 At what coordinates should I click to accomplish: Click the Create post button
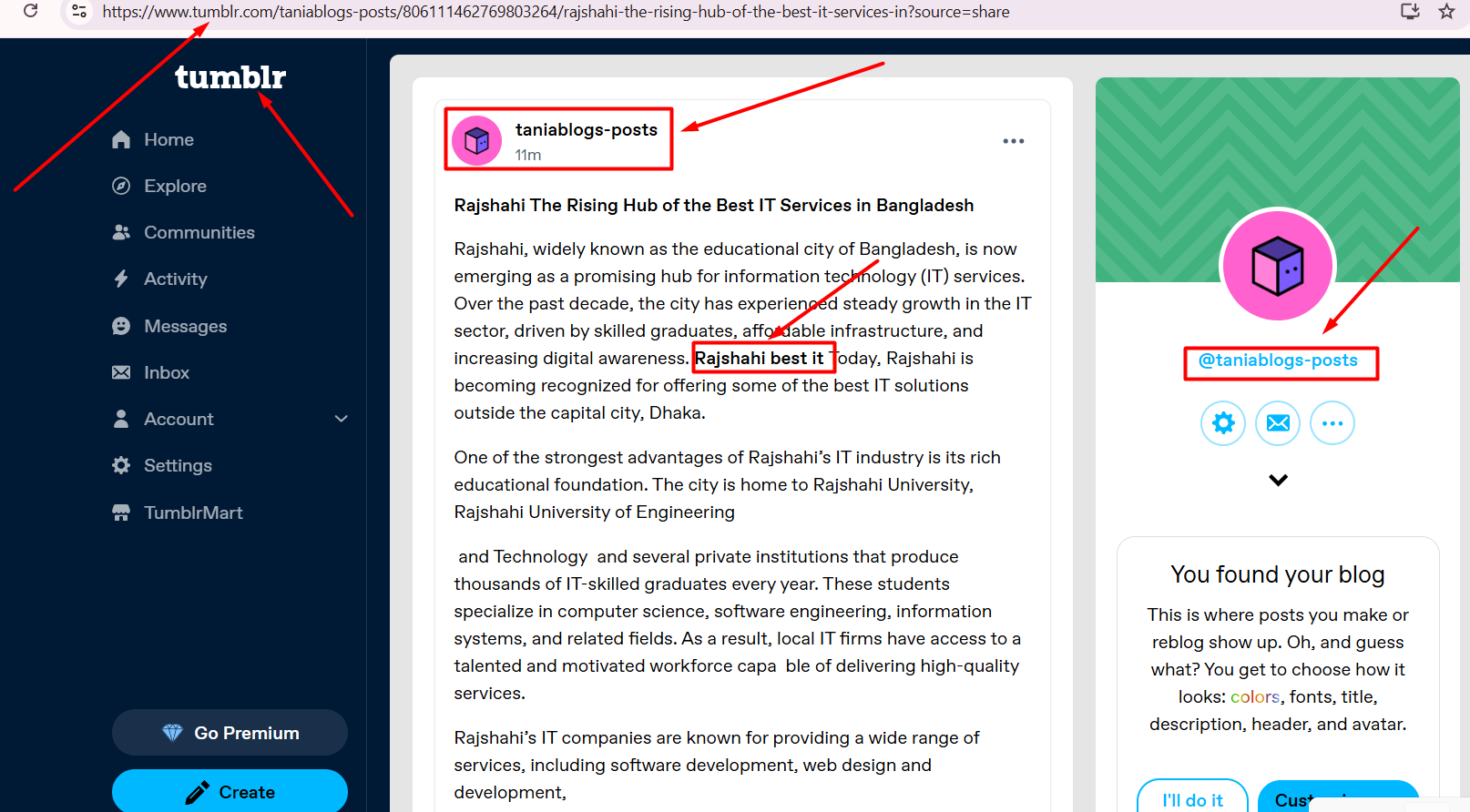[230, 791]
